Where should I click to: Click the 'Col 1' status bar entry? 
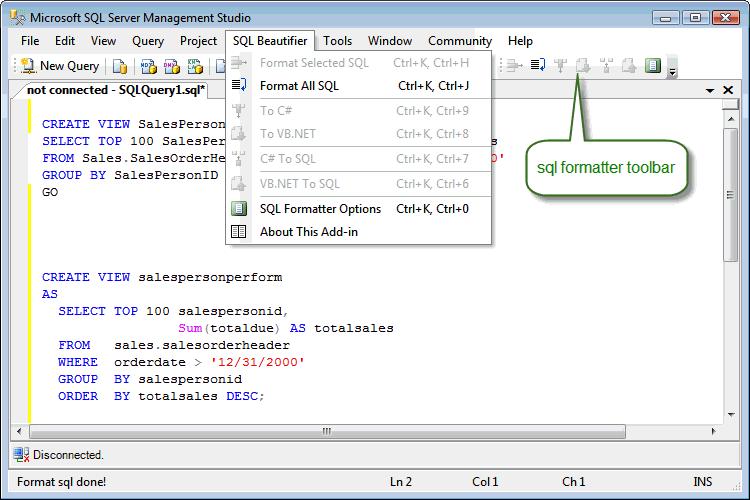click(485, 482)
